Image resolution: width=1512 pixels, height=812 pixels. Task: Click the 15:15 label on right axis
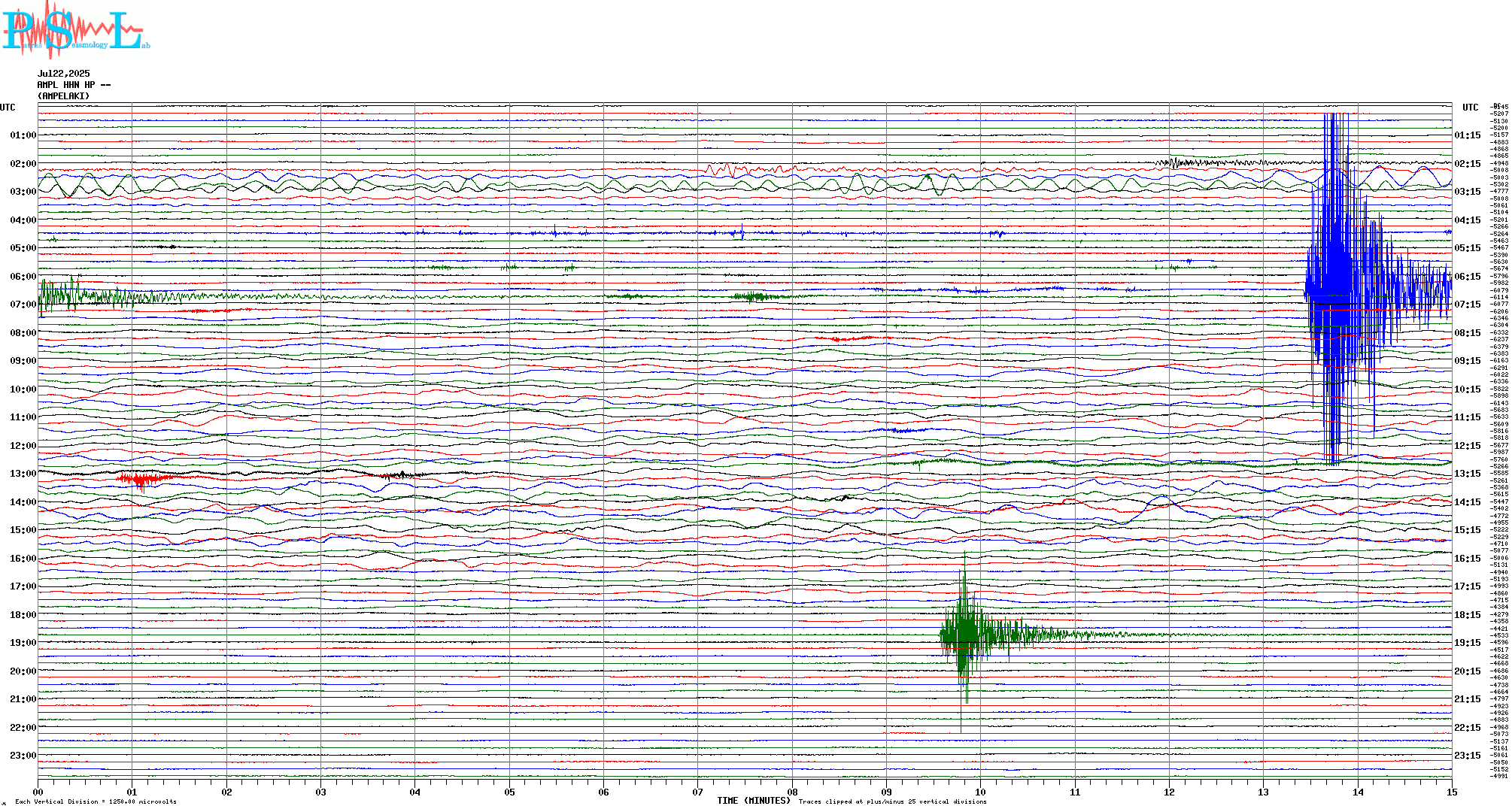[x=1468, y=530]
